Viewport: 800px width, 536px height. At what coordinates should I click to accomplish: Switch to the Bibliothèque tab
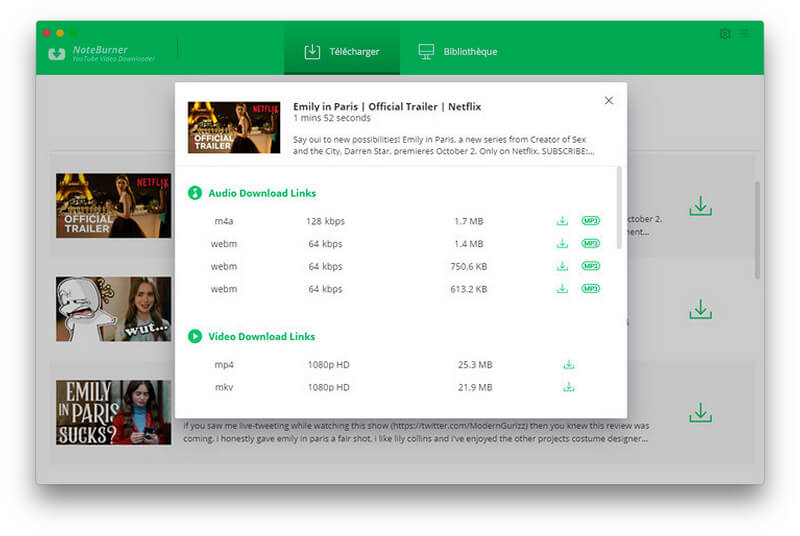point(457,52)
